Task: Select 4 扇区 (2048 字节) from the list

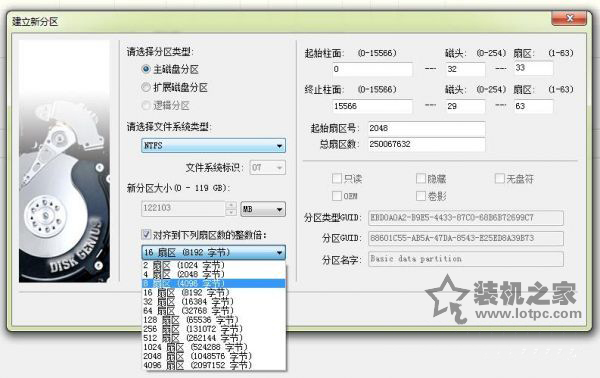Action: [x=214, y=274]
